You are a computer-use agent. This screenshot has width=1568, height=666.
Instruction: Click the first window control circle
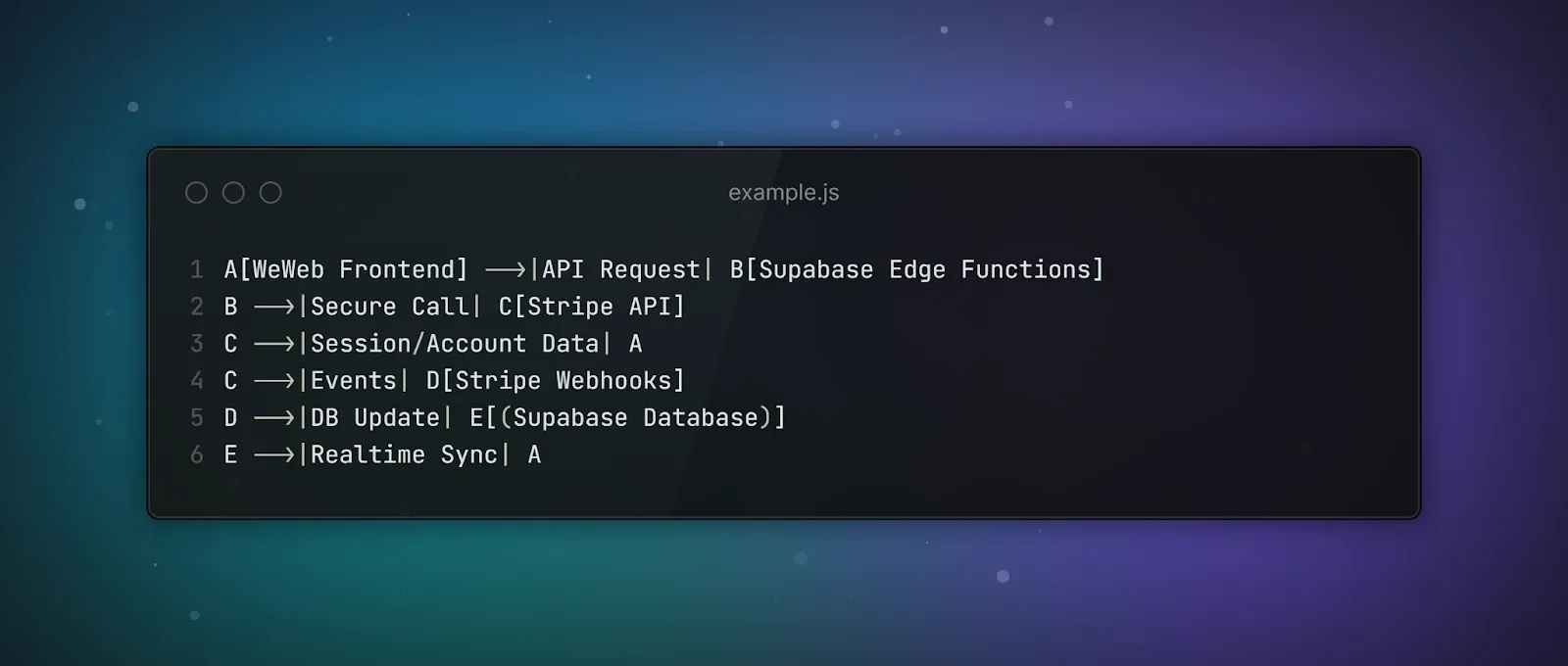click(196, 193)
